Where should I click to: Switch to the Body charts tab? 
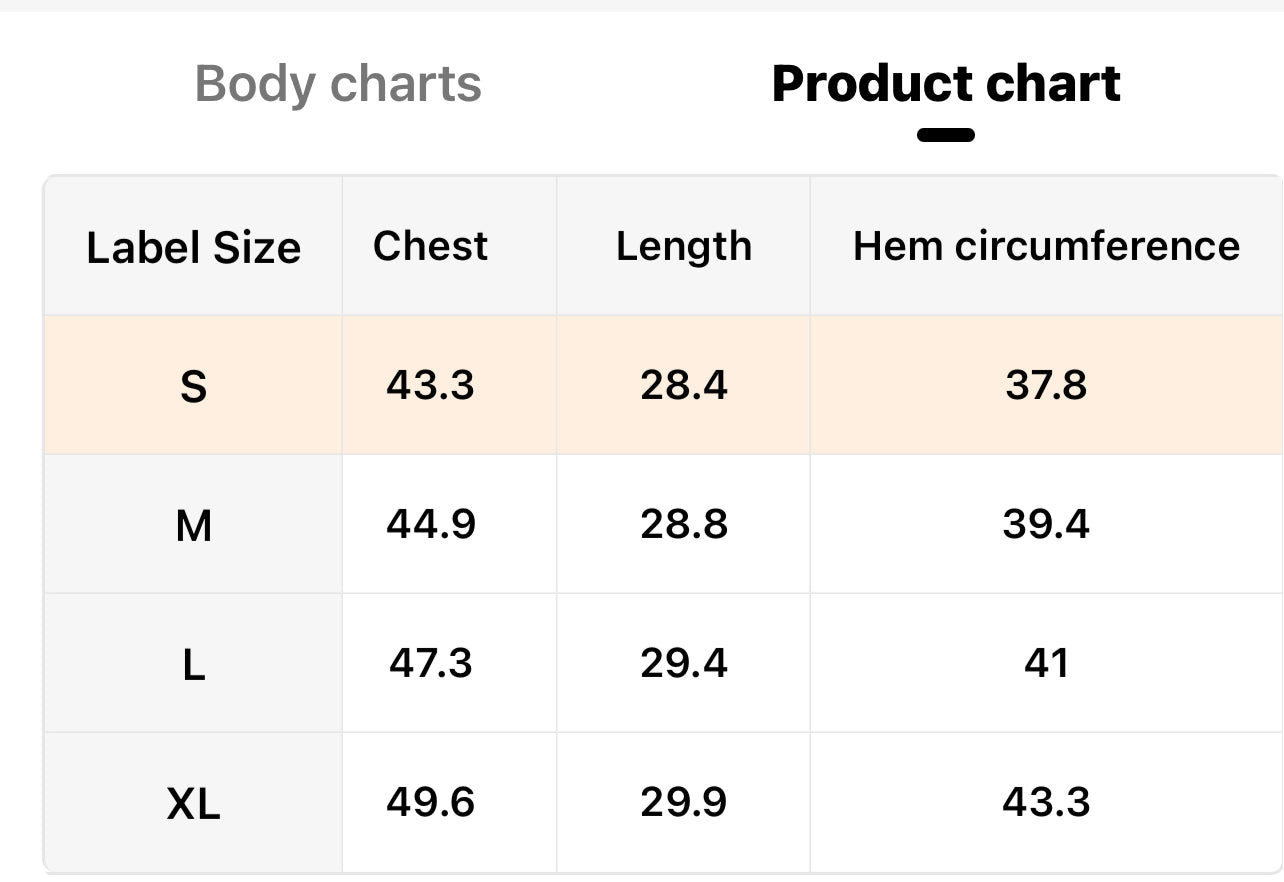338,84
